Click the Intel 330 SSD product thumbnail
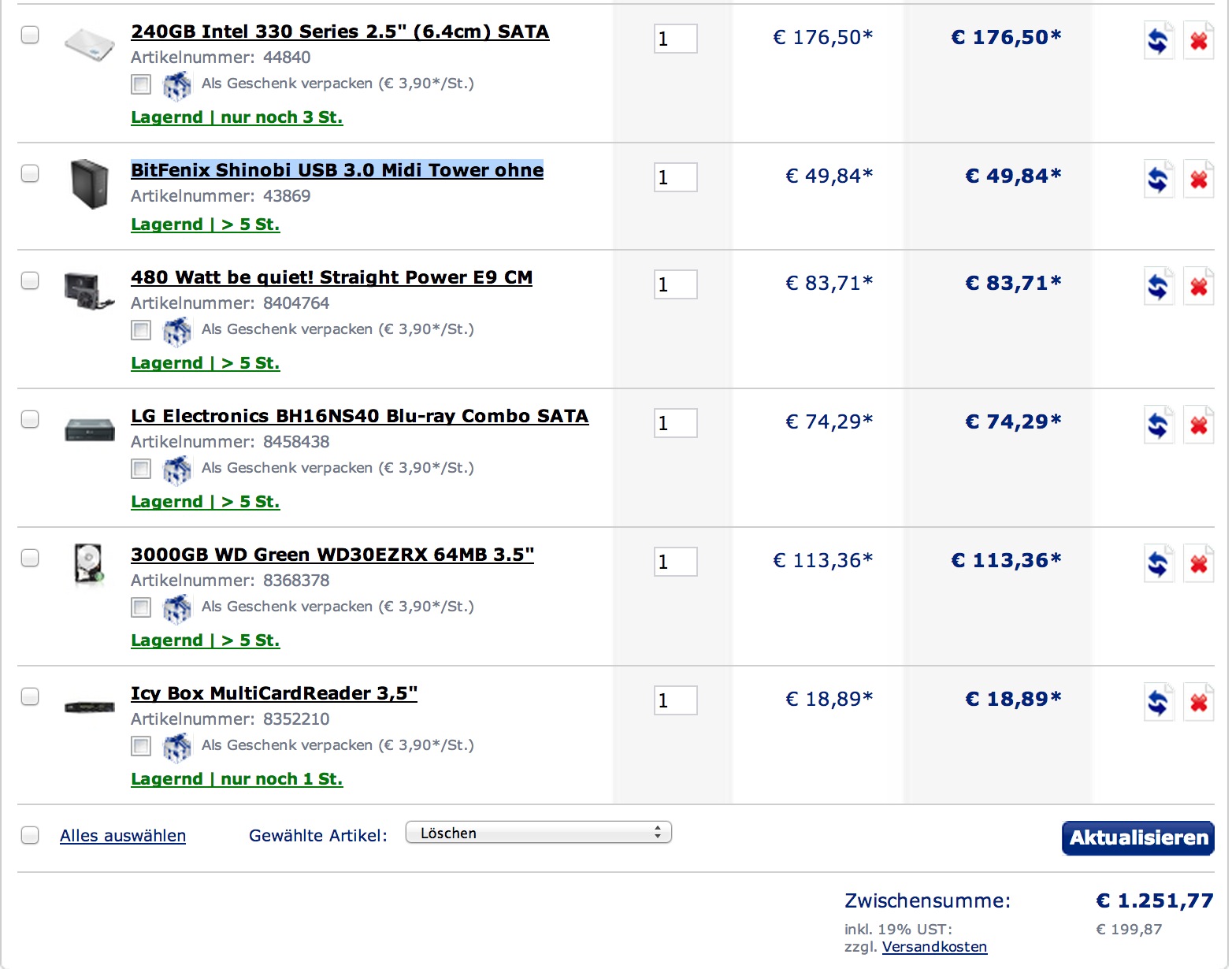The width and height of the screenshot is (1232, 969). coord(89,44)
